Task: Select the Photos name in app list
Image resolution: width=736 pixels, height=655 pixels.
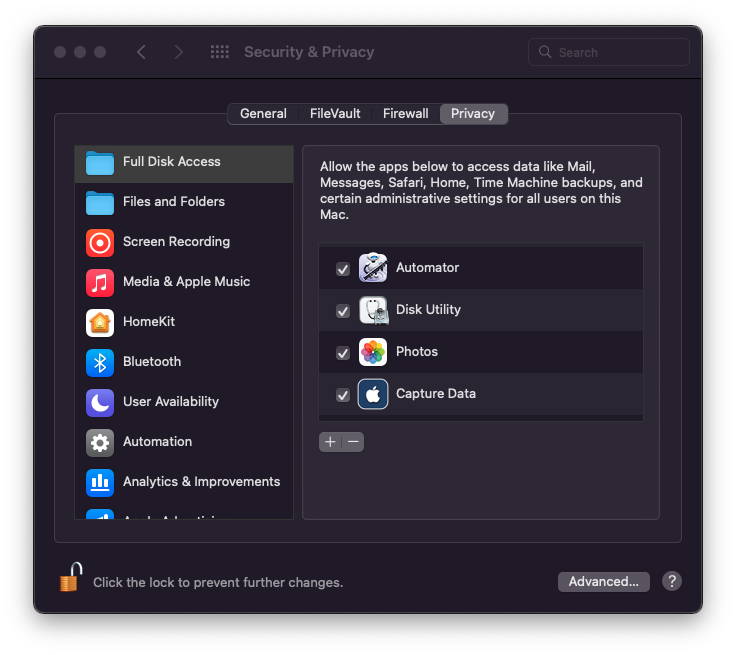Action: coord(417,352)
